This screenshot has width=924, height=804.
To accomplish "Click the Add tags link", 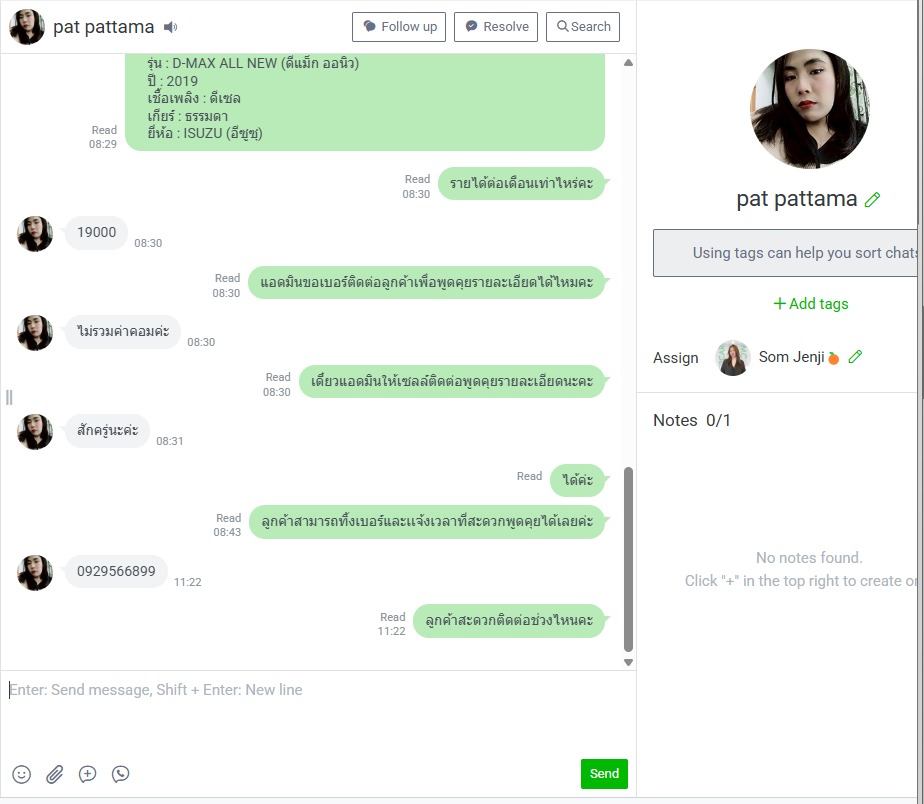I will 810,304.
